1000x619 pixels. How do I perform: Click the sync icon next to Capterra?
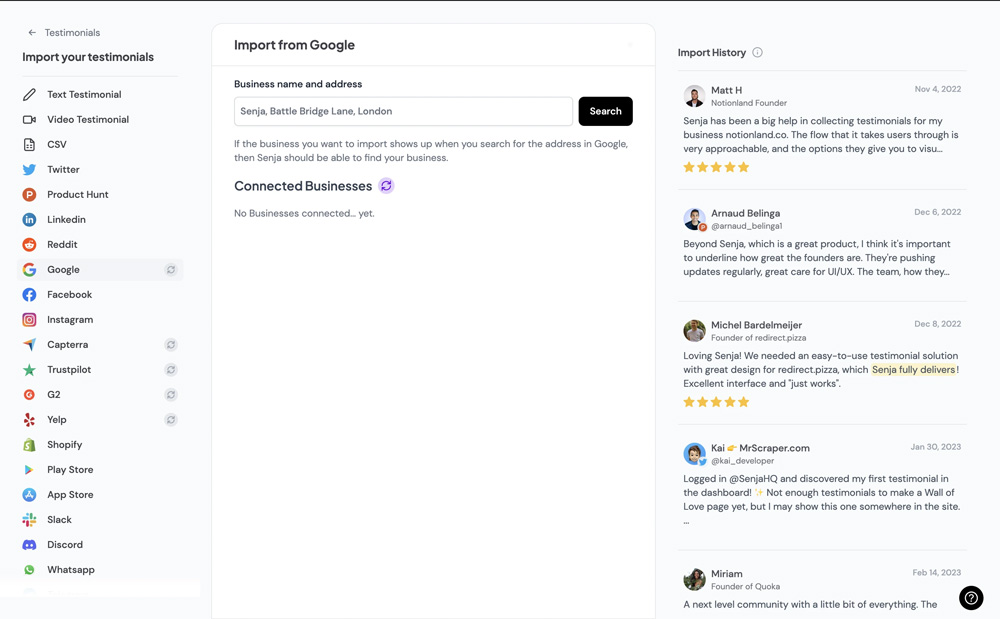click(x=171, y=345)
